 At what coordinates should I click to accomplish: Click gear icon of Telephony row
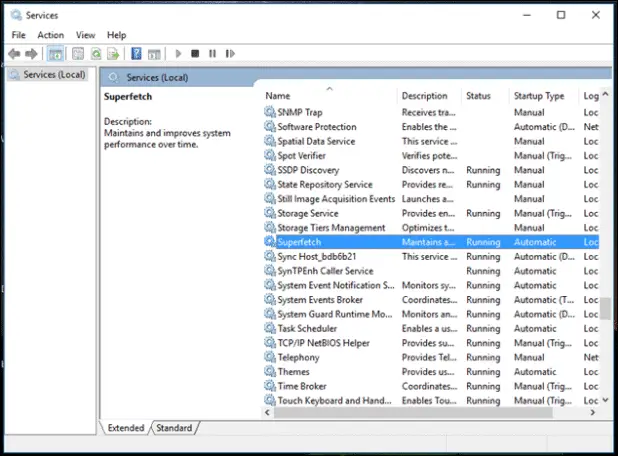[x=270, y=357]
